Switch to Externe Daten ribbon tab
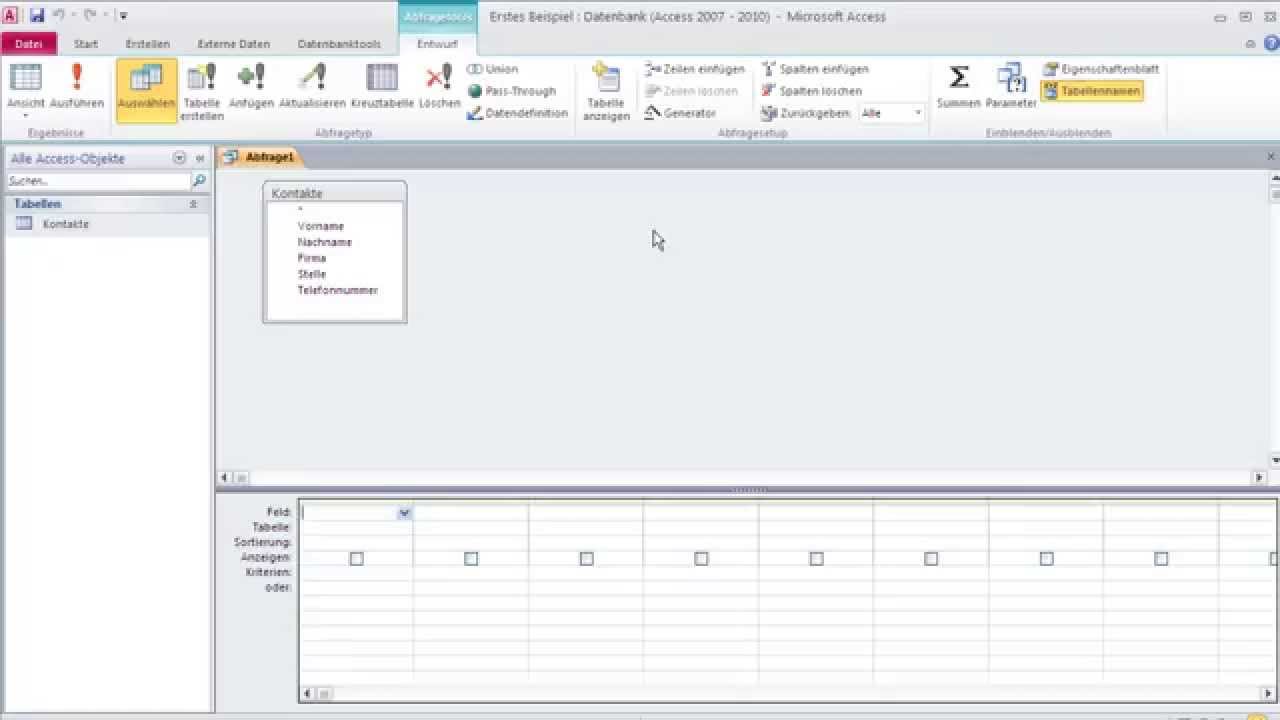The width and height of the screenshot is (1280, 720). (x=234, y=44)
